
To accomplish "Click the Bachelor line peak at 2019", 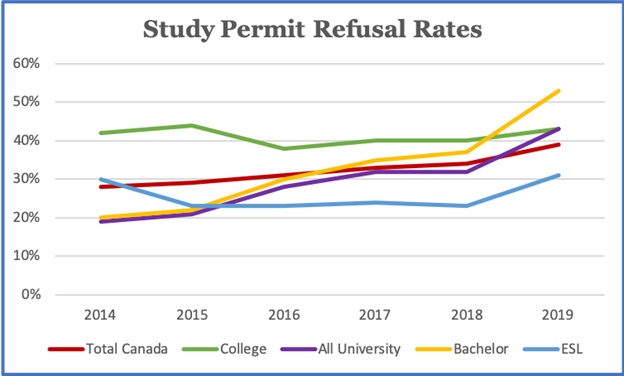I will (558, 91).
